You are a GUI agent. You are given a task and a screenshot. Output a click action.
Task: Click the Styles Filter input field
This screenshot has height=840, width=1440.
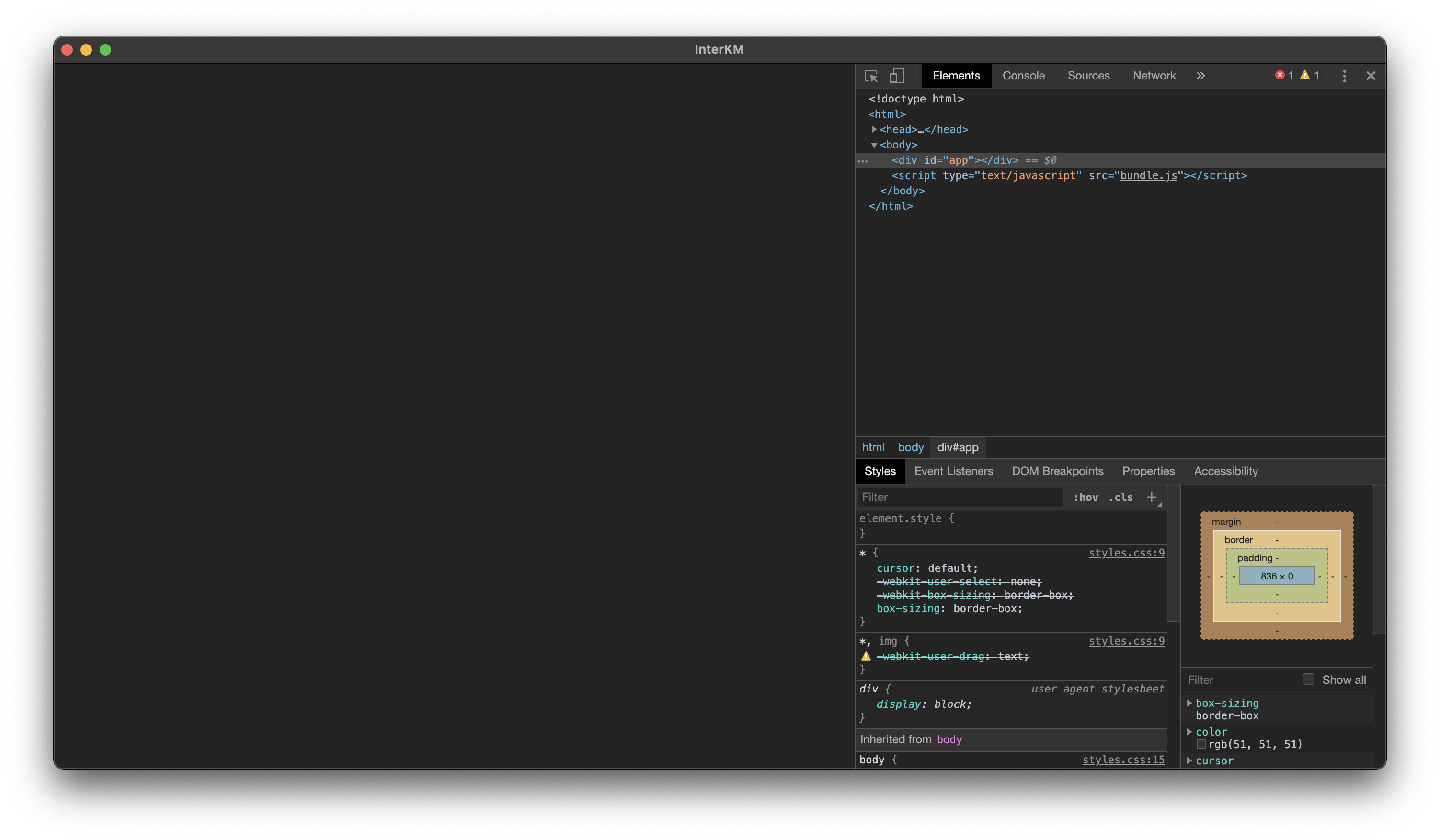click(960, 497)
